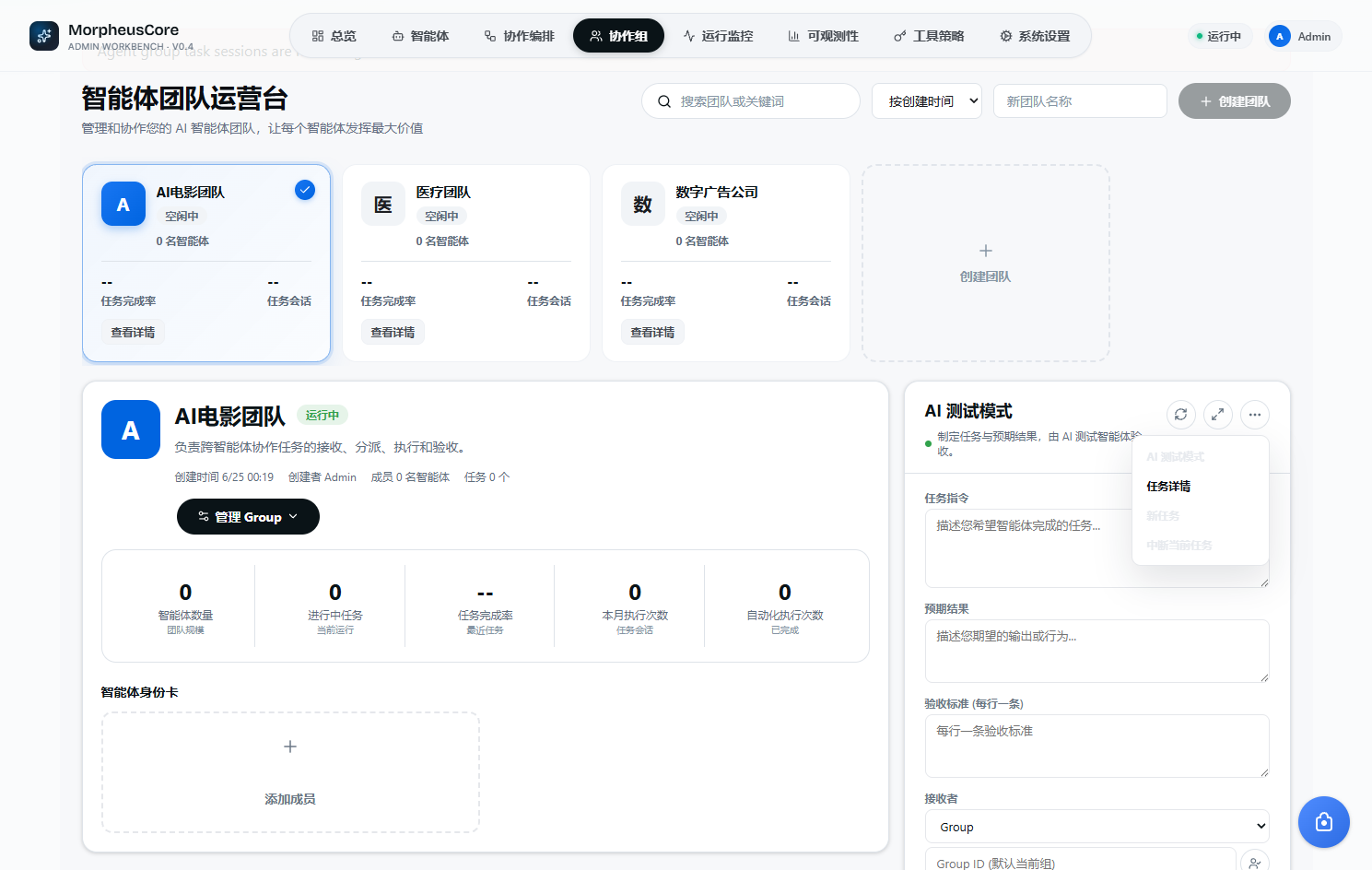
Task: Click the 本月执行次数 stat tile
Action: coord(635,606)
